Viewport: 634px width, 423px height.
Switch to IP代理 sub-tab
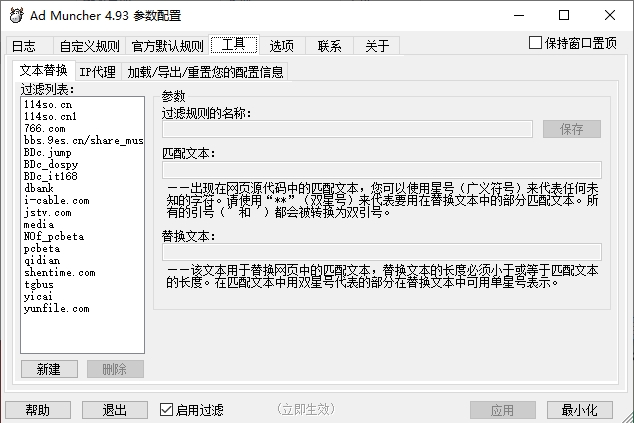(97, 72)
